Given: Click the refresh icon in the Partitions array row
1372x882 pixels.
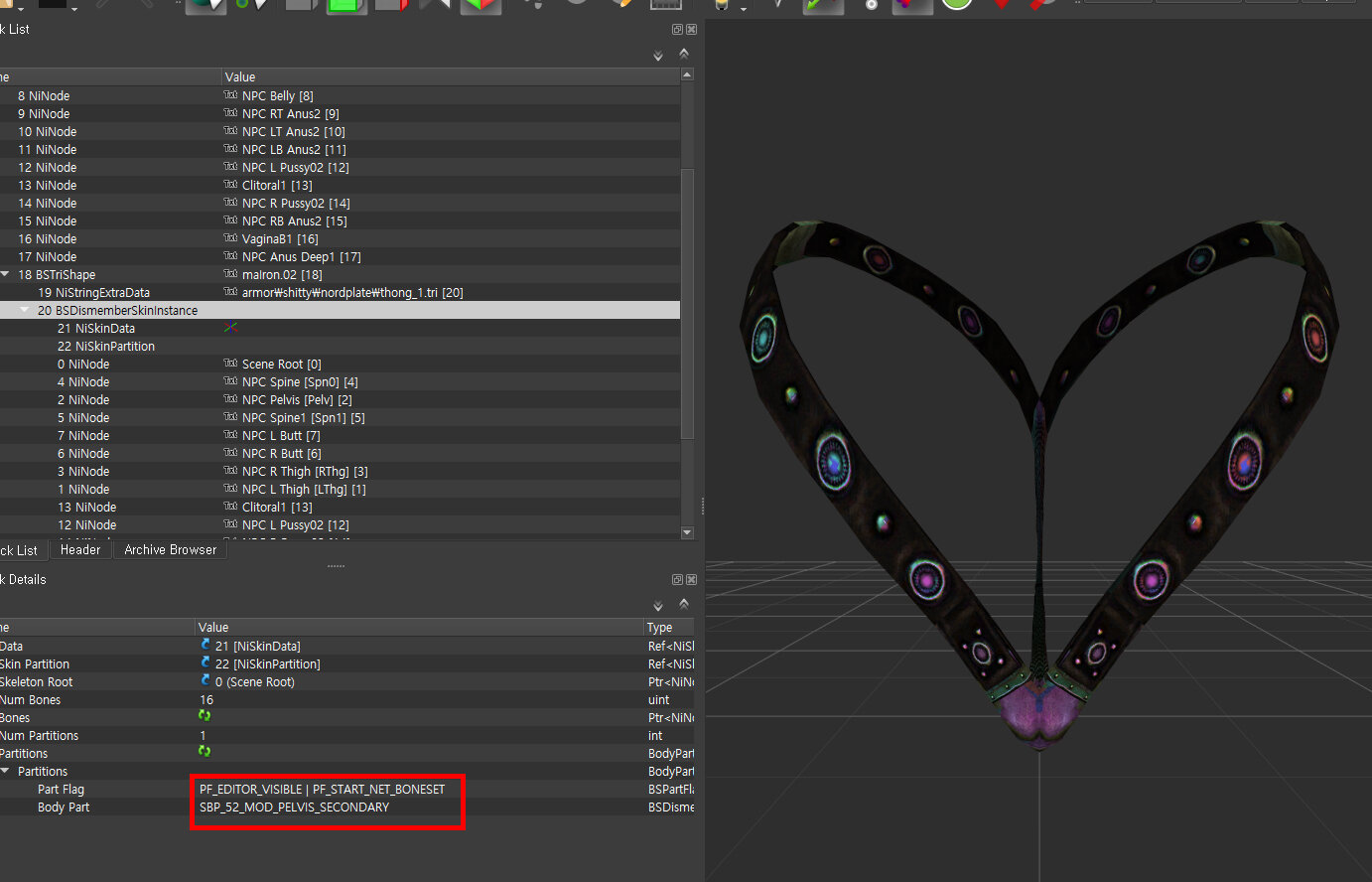Looking at the screenshot, I should click(x=205, y=752).
